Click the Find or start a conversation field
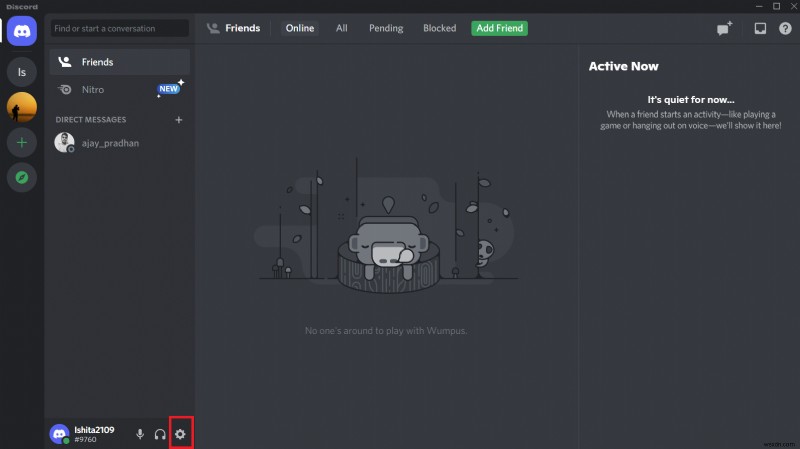Screen dimensions: 800x449 click(119, 28)
